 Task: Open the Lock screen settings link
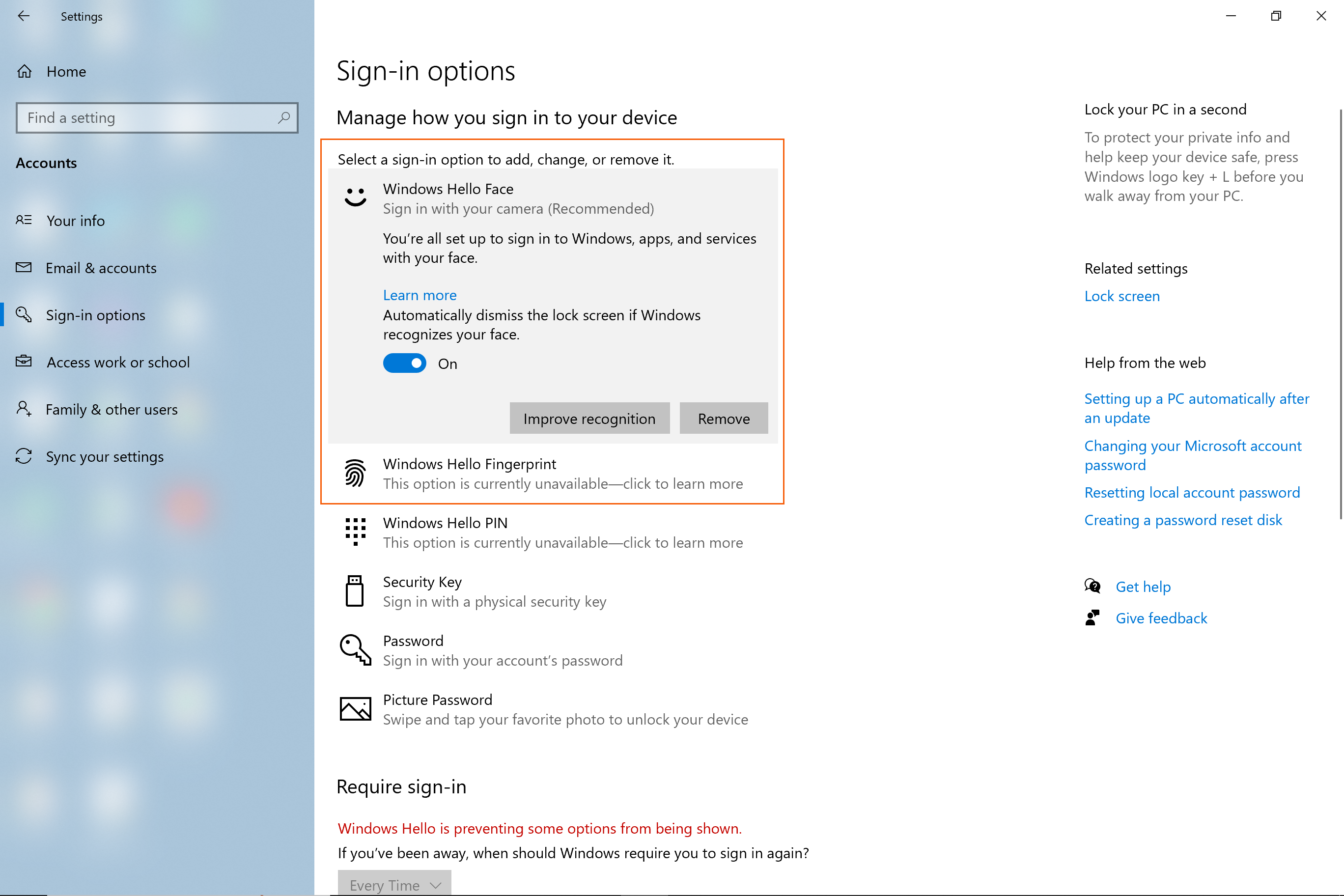[x=1121, y=296]
